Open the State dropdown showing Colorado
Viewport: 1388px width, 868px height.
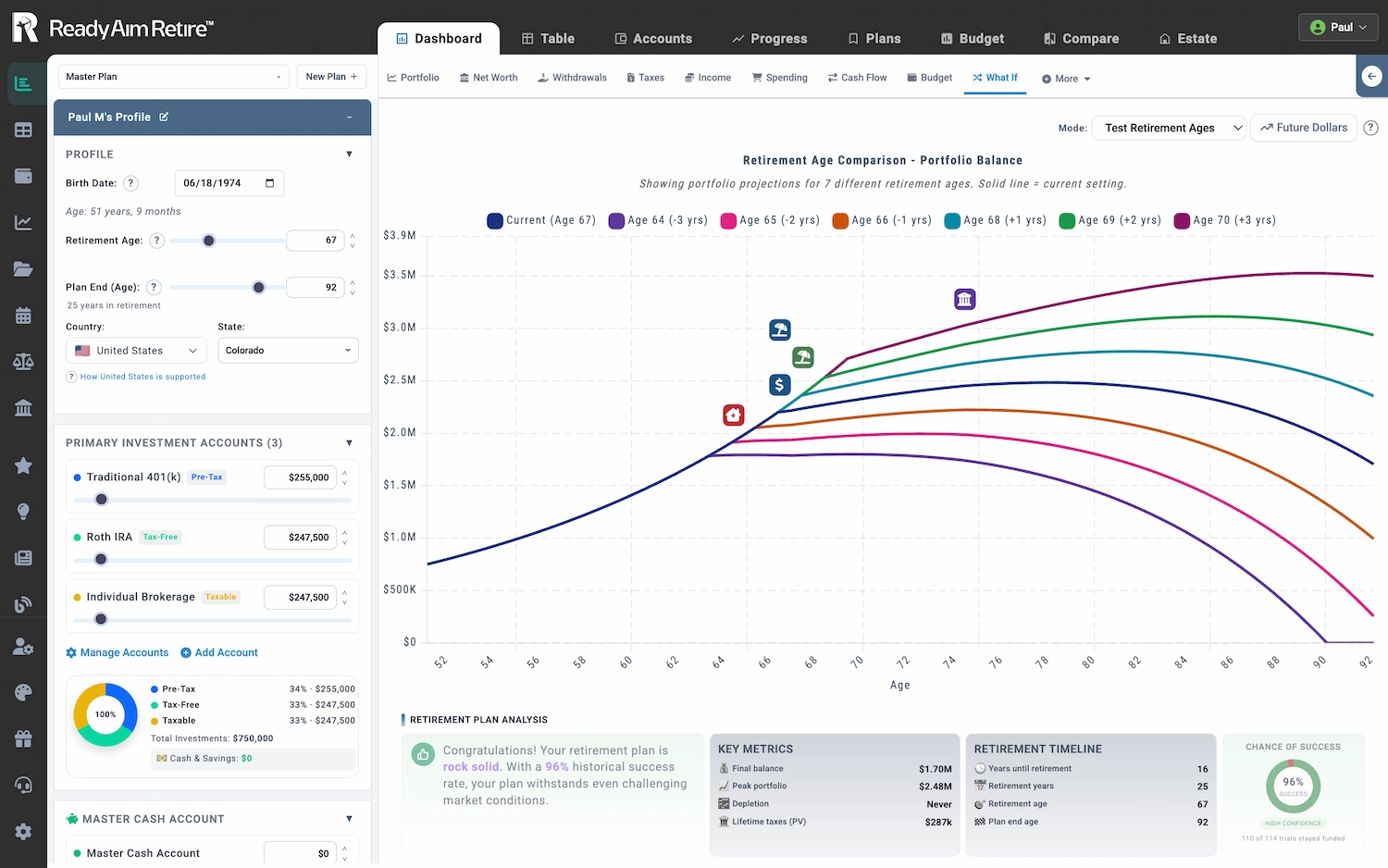pyautogui.click(x=288, y=351)
